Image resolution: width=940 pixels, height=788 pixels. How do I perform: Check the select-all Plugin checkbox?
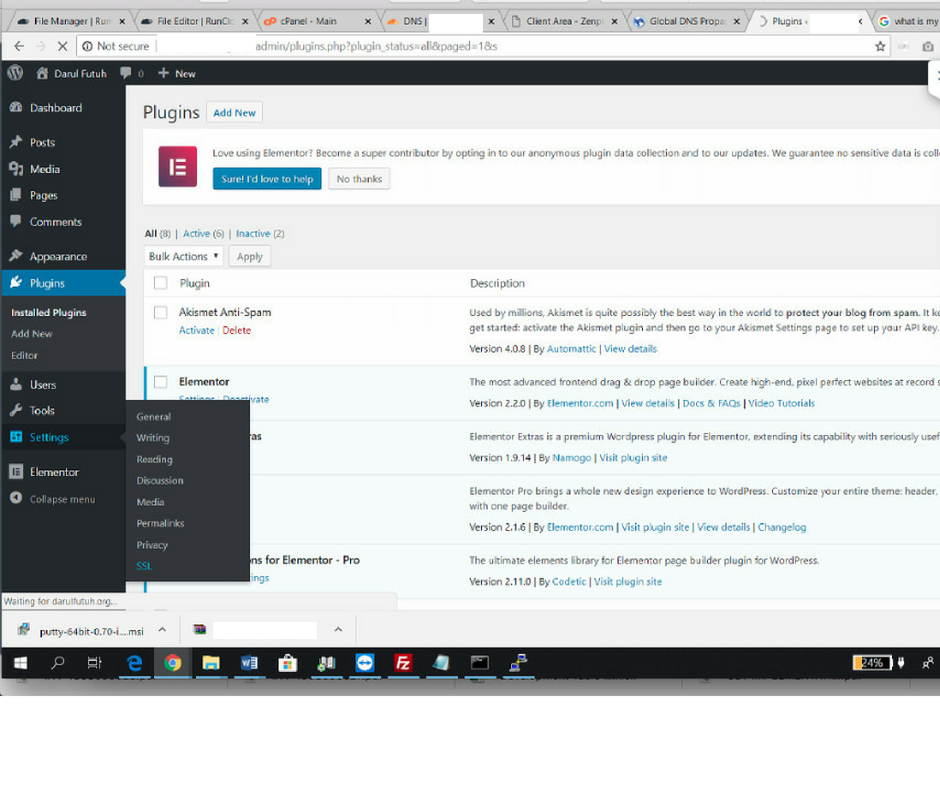pyautogui.click(x=161, y=283)
